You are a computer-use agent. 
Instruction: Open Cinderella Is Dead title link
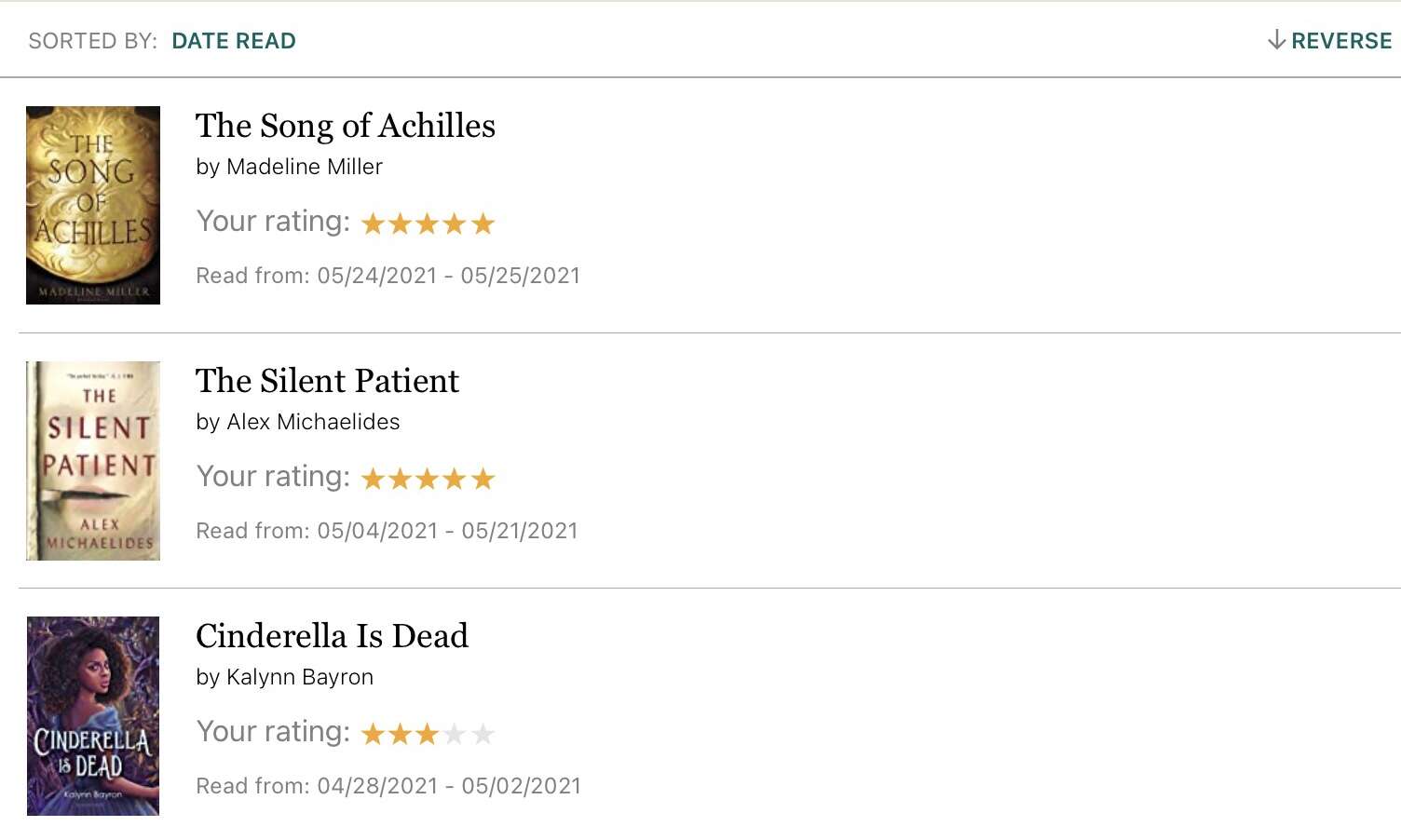[332, 636]
